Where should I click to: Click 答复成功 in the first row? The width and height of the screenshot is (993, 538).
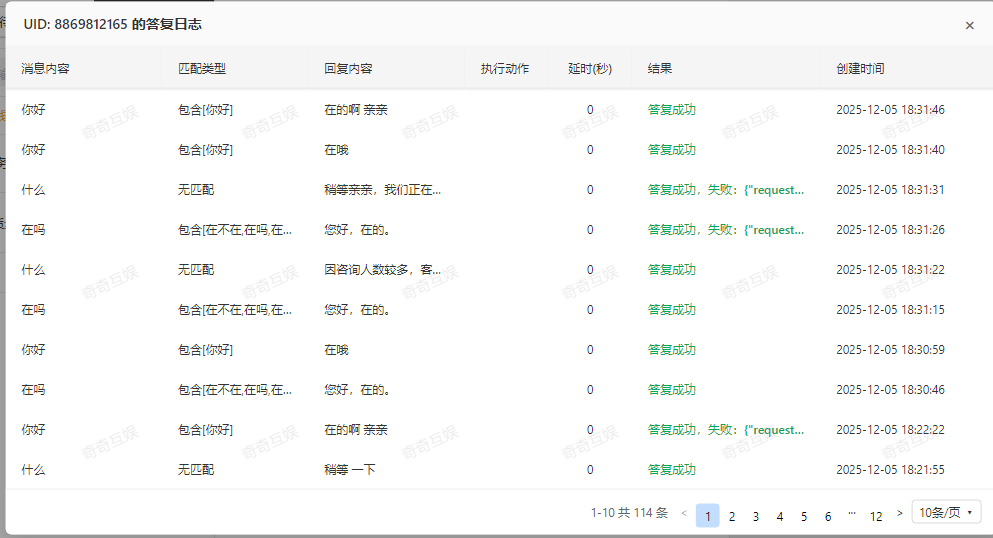(x=672, y=110)
